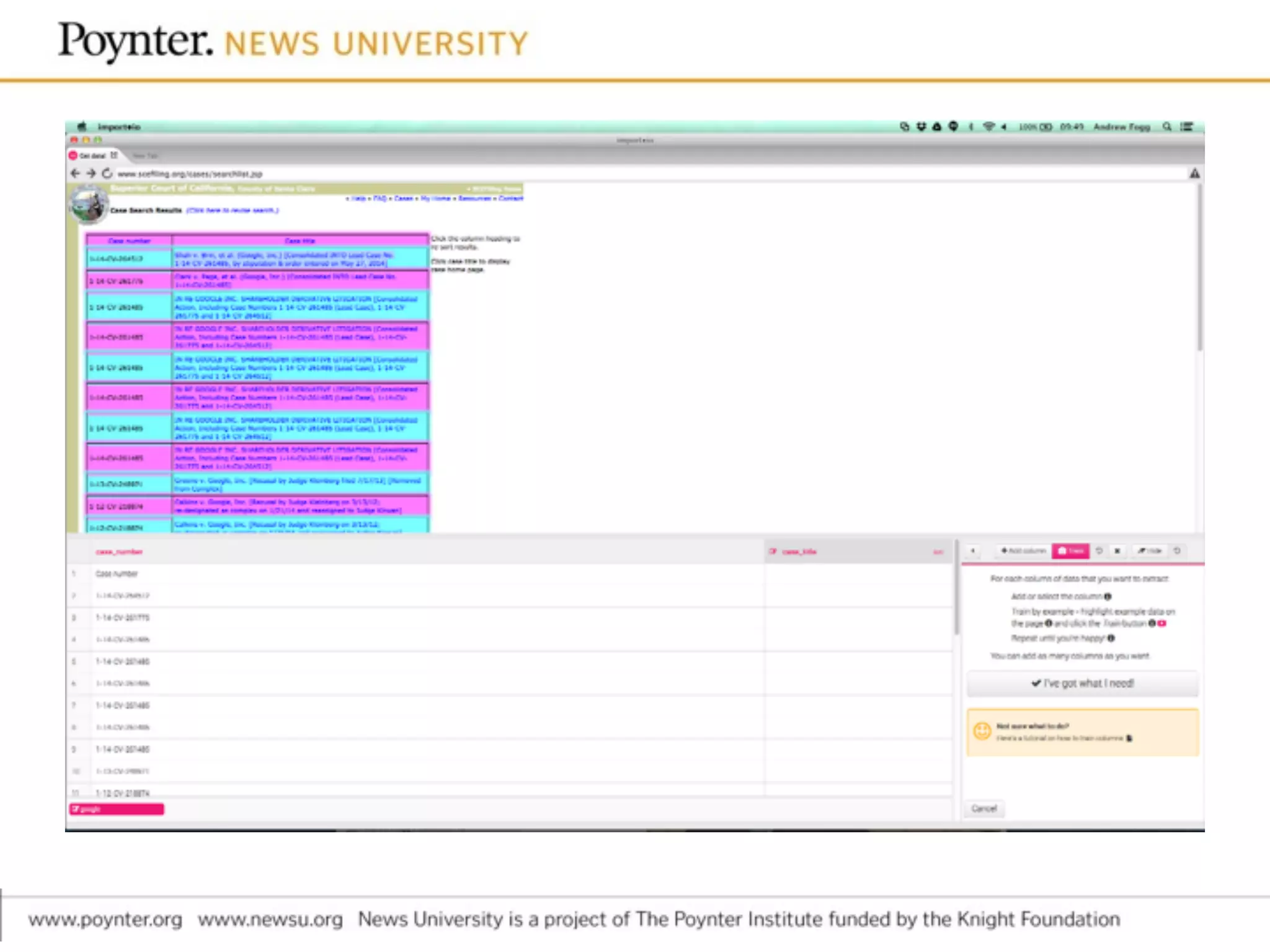Click Add column in the panel toolbar
This screenshot has width=1270, height=952.
(1023, 551)
